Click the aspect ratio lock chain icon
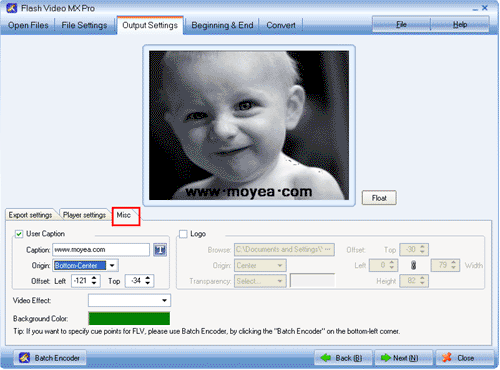The image size is (500, 370). (413, 265)
